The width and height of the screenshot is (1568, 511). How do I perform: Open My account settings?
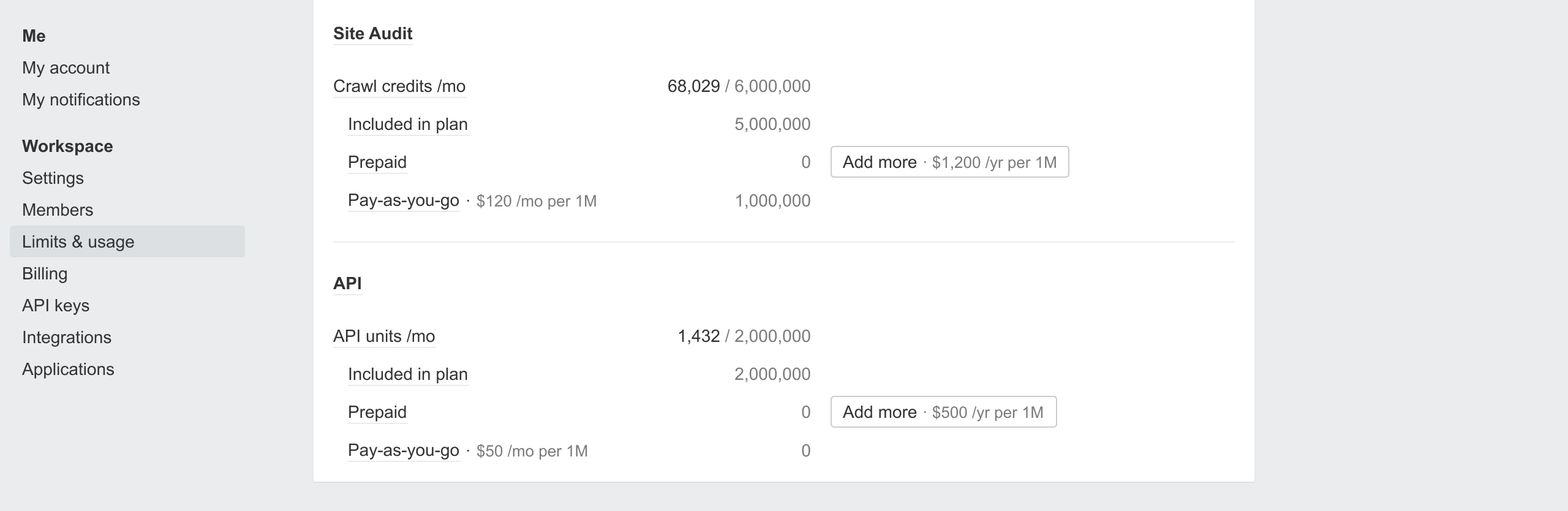pyautogui.click(x=66, y=67)
